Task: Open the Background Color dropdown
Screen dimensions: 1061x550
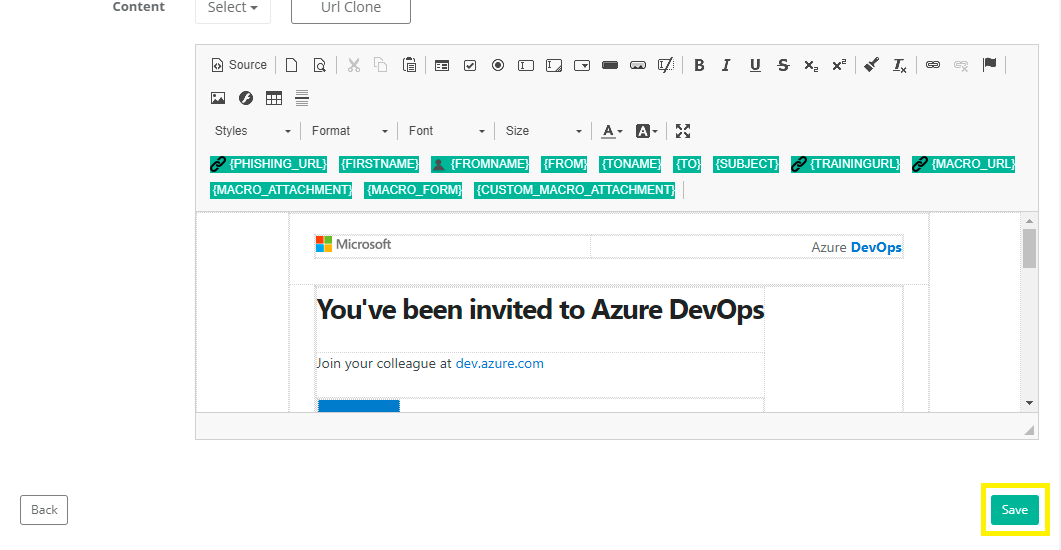Action: coord(646,131)
